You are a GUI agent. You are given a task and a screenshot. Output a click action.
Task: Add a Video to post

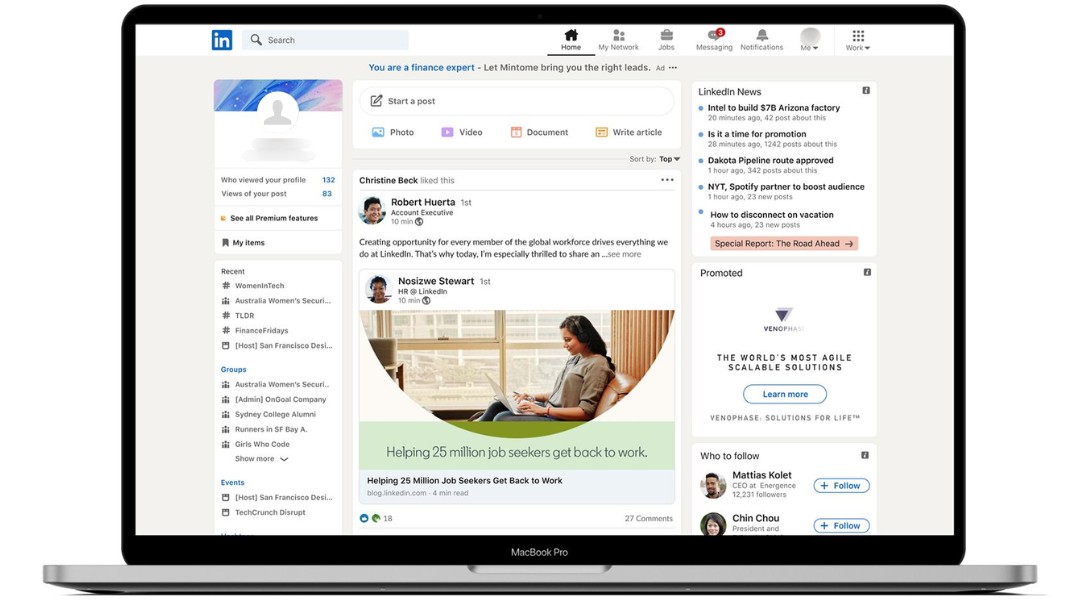462,132
